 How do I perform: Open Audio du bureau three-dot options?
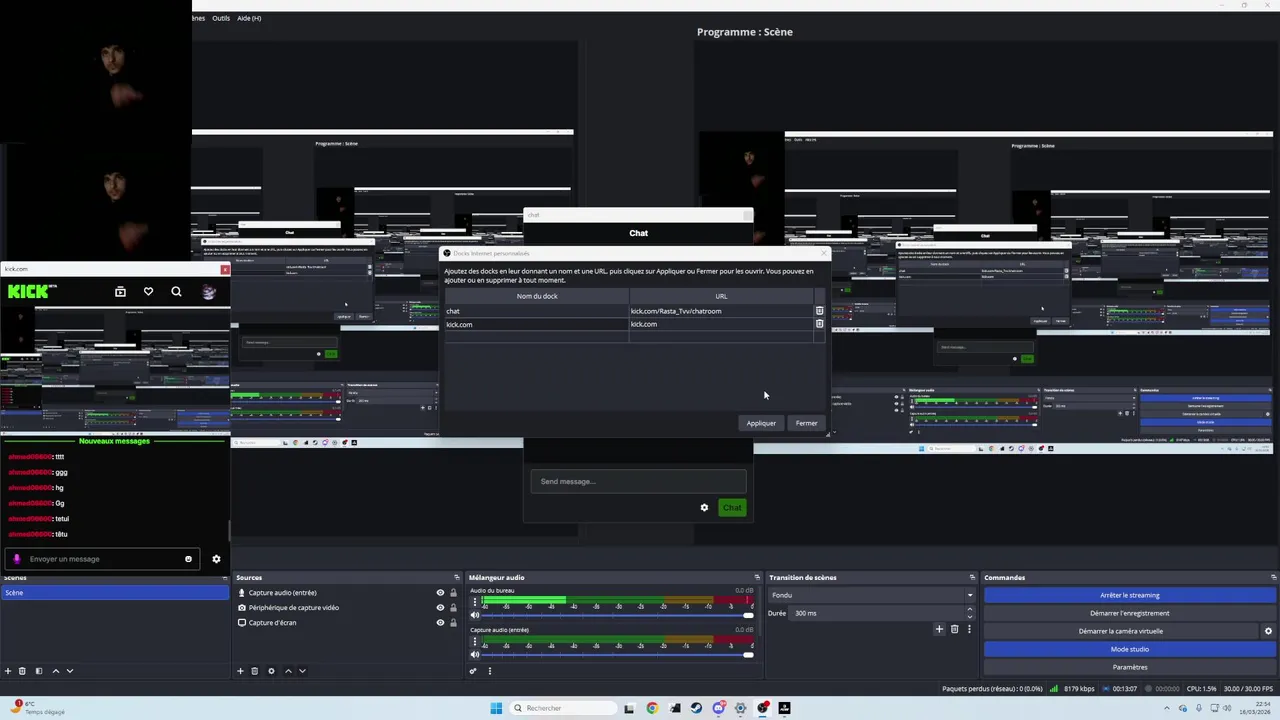pyautogui.click(x=475, y=601)
